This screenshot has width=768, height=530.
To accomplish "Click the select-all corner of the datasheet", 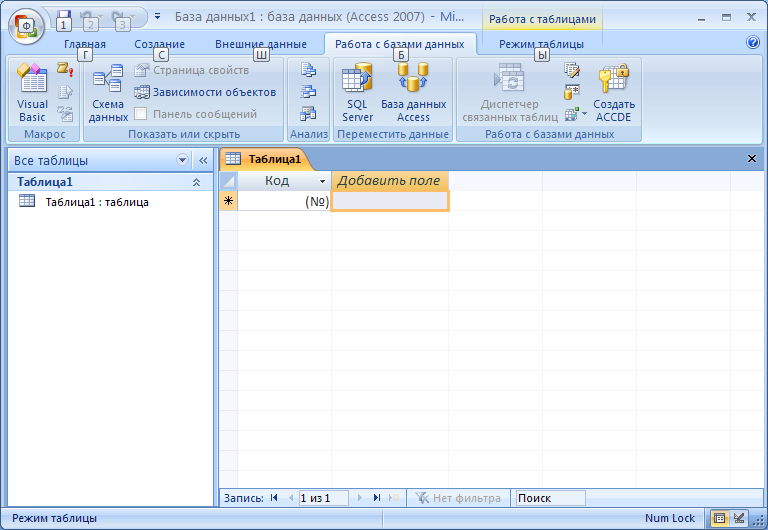I will coord(228,181).
